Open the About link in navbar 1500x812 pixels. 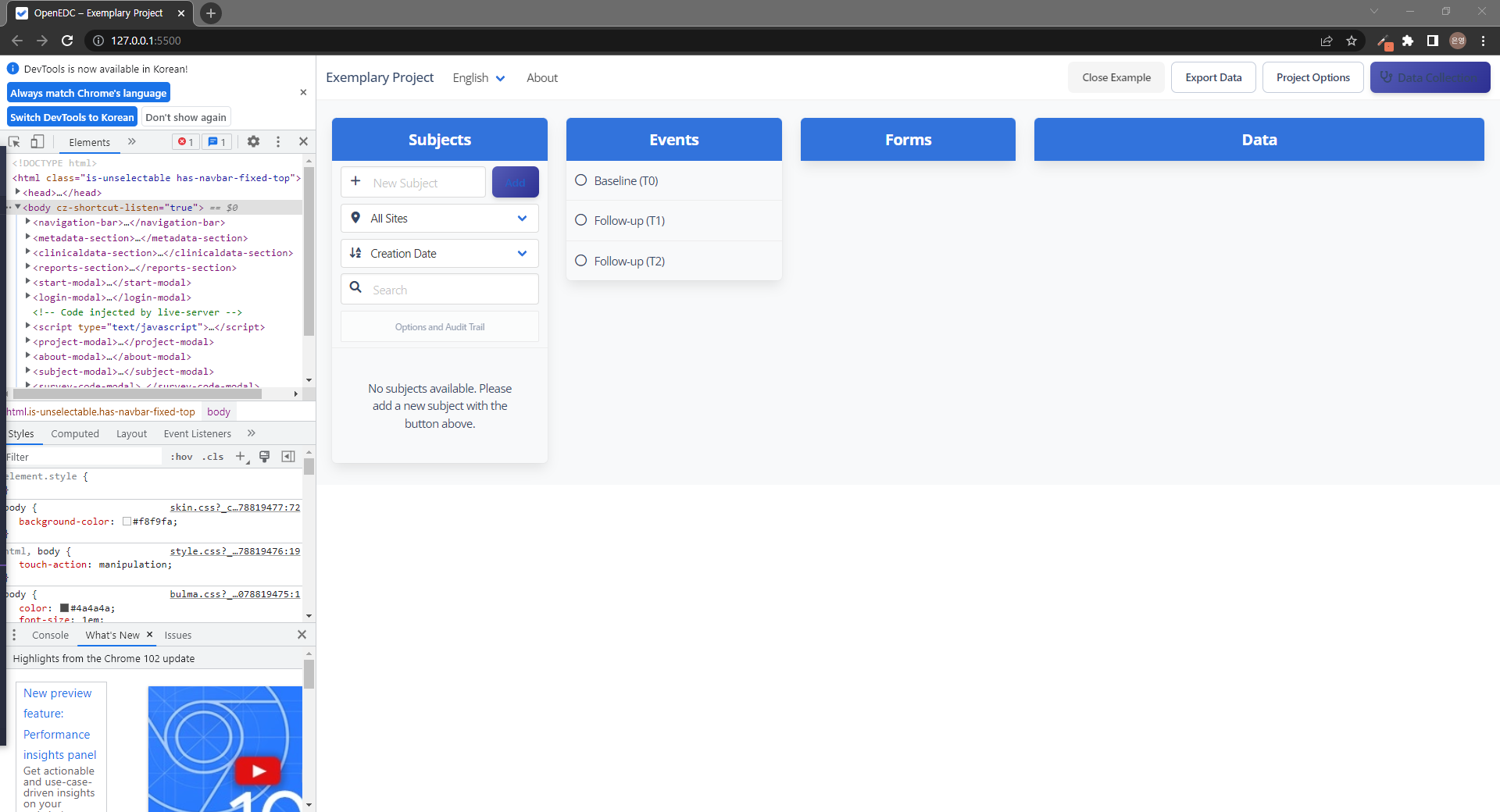pos(542,78)
